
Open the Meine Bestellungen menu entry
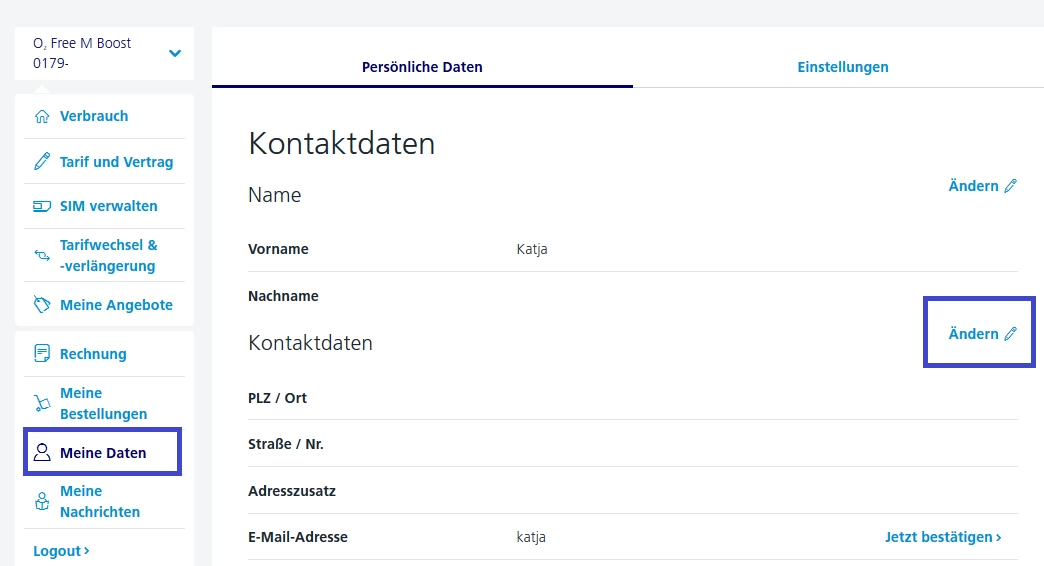103,403
